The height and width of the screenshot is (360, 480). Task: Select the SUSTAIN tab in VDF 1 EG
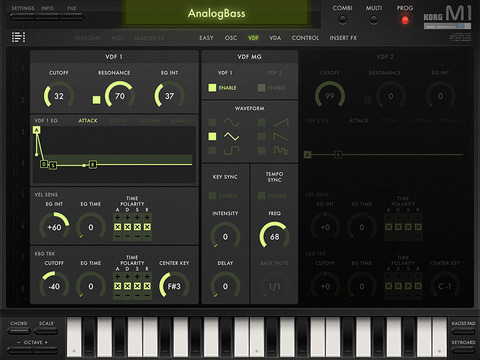pyautogui.click(x=150, y=121)
